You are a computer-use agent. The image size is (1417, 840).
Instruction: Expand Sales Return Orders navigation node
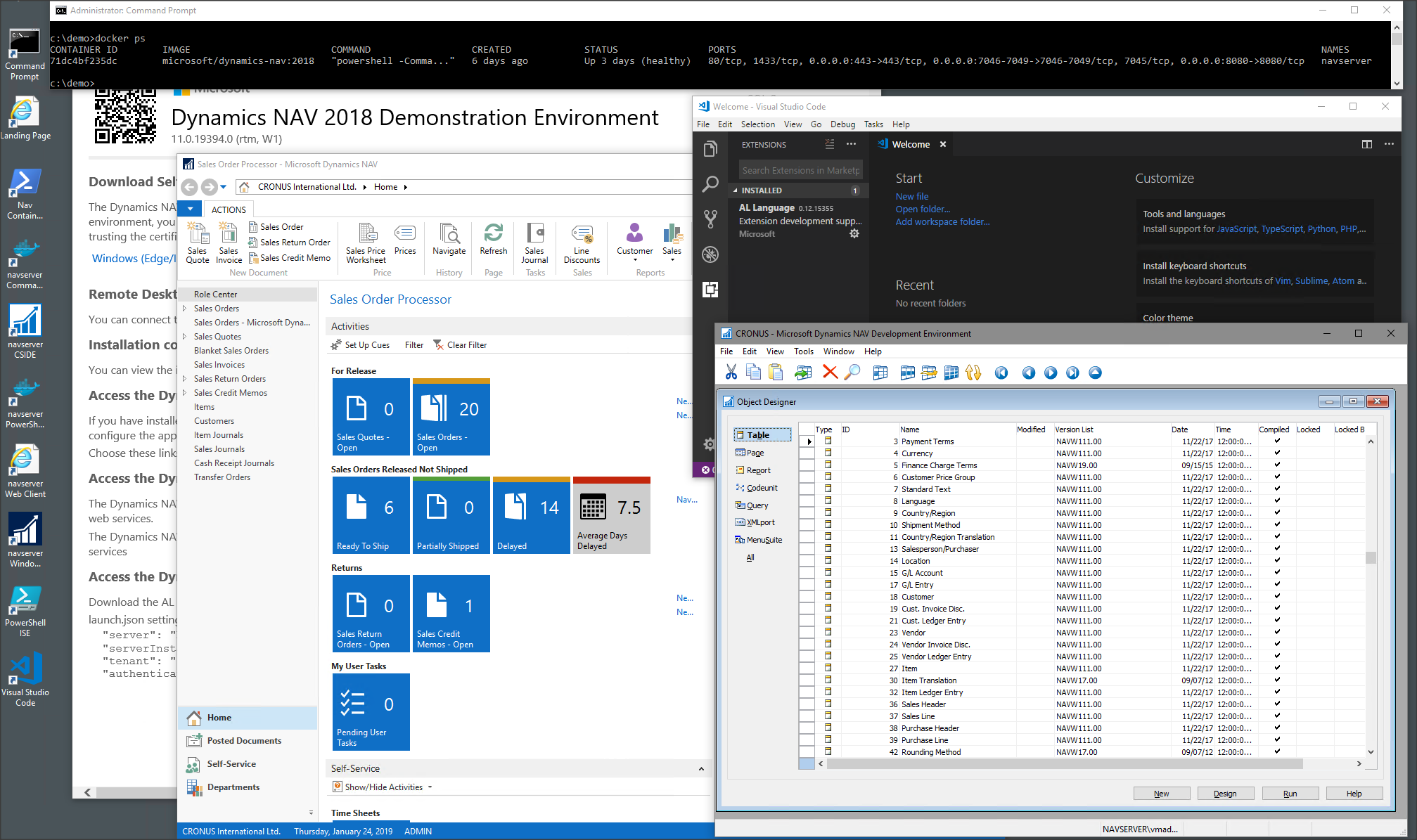[x=184, y=379]
